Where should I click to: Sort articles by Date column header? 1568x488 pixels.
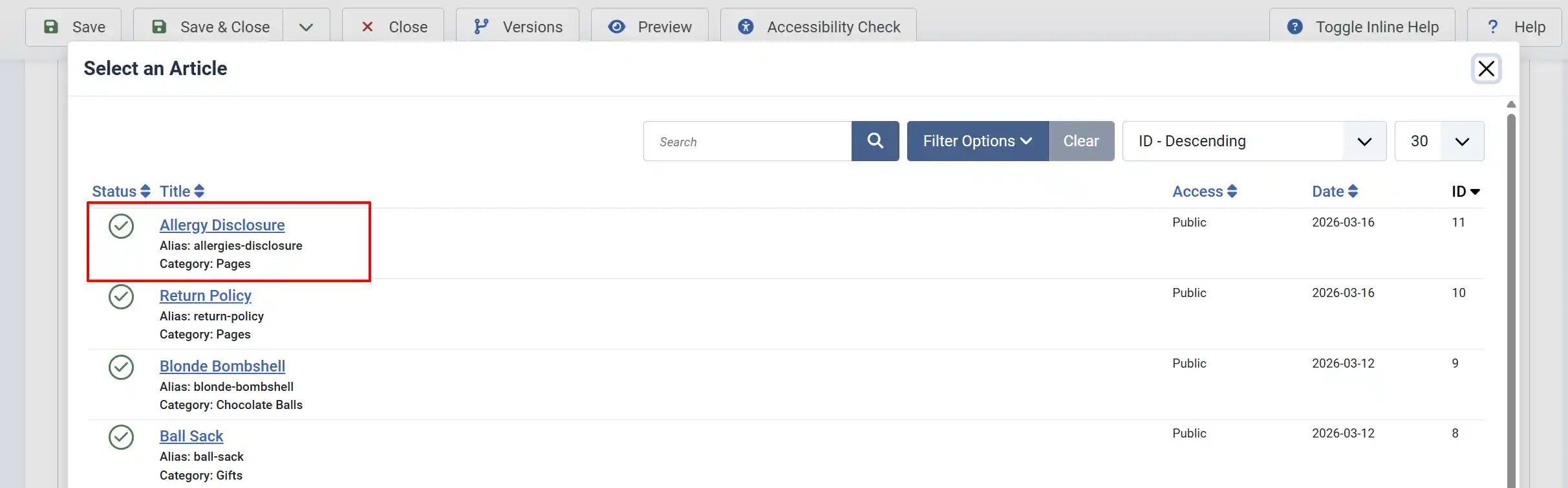(1335, 192)
